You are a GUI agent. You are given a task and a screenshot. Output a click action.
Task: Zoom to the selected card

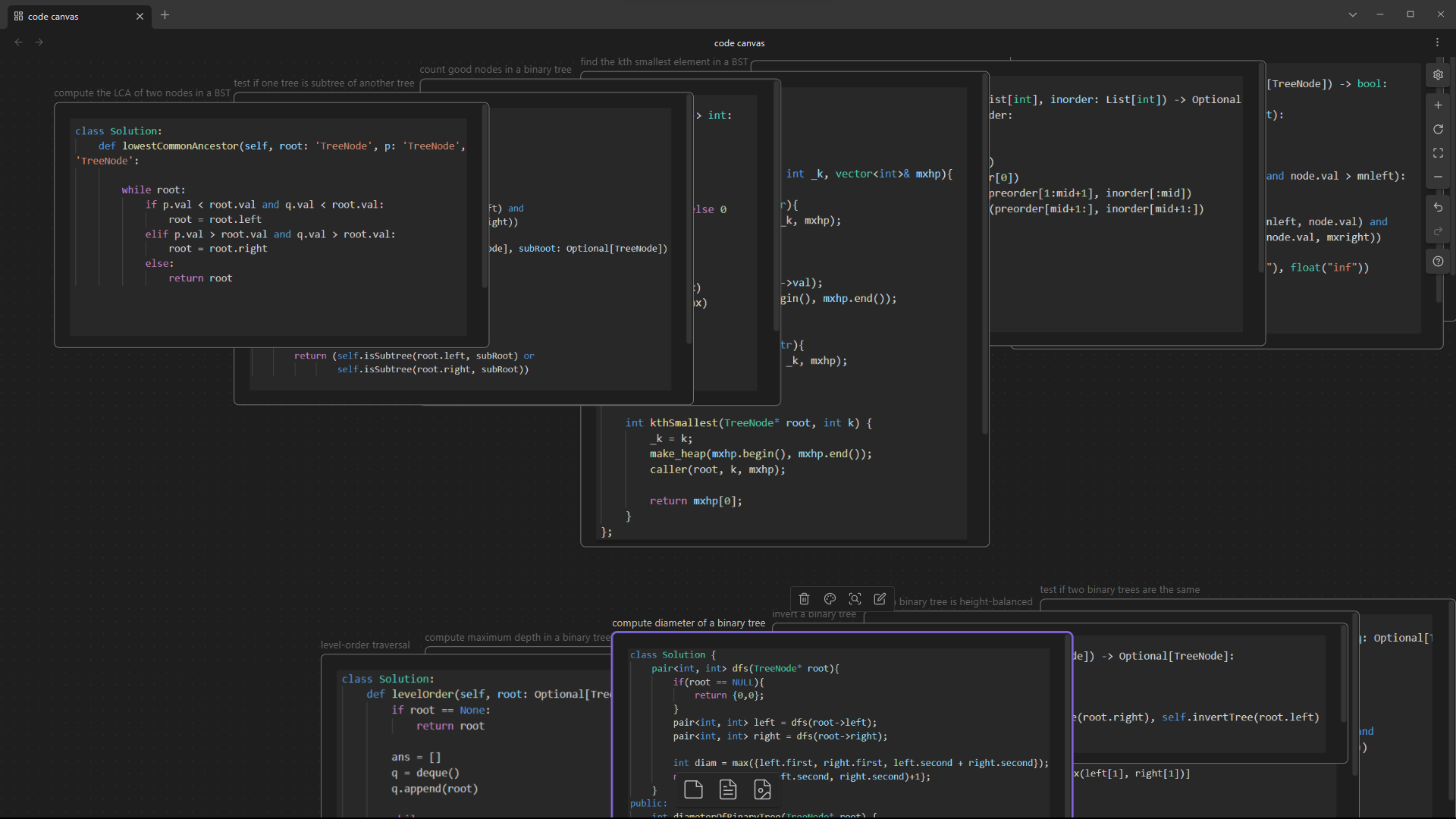pyautogui.click(x=855, y=599)
